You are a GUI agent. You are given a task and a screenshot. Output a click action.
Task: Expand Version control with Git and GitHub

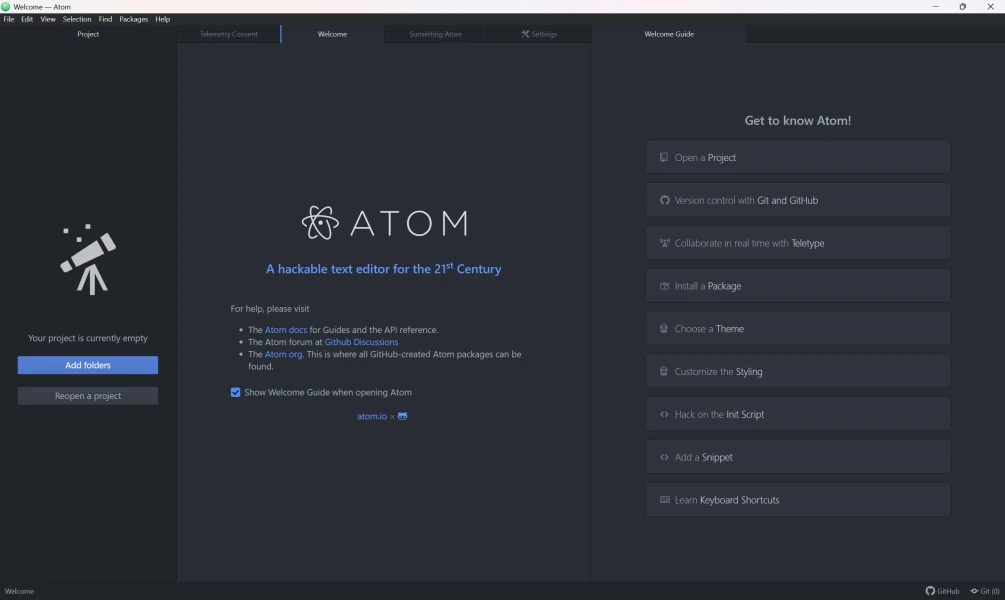[x=797, y=200]
